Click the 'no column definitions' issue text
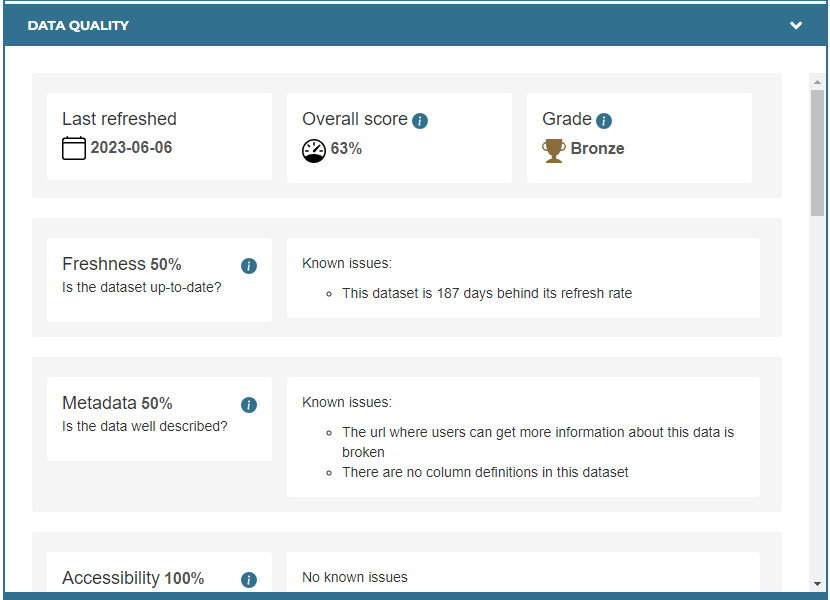The height and width of the screenshot is (600, 830). (485, 472)
